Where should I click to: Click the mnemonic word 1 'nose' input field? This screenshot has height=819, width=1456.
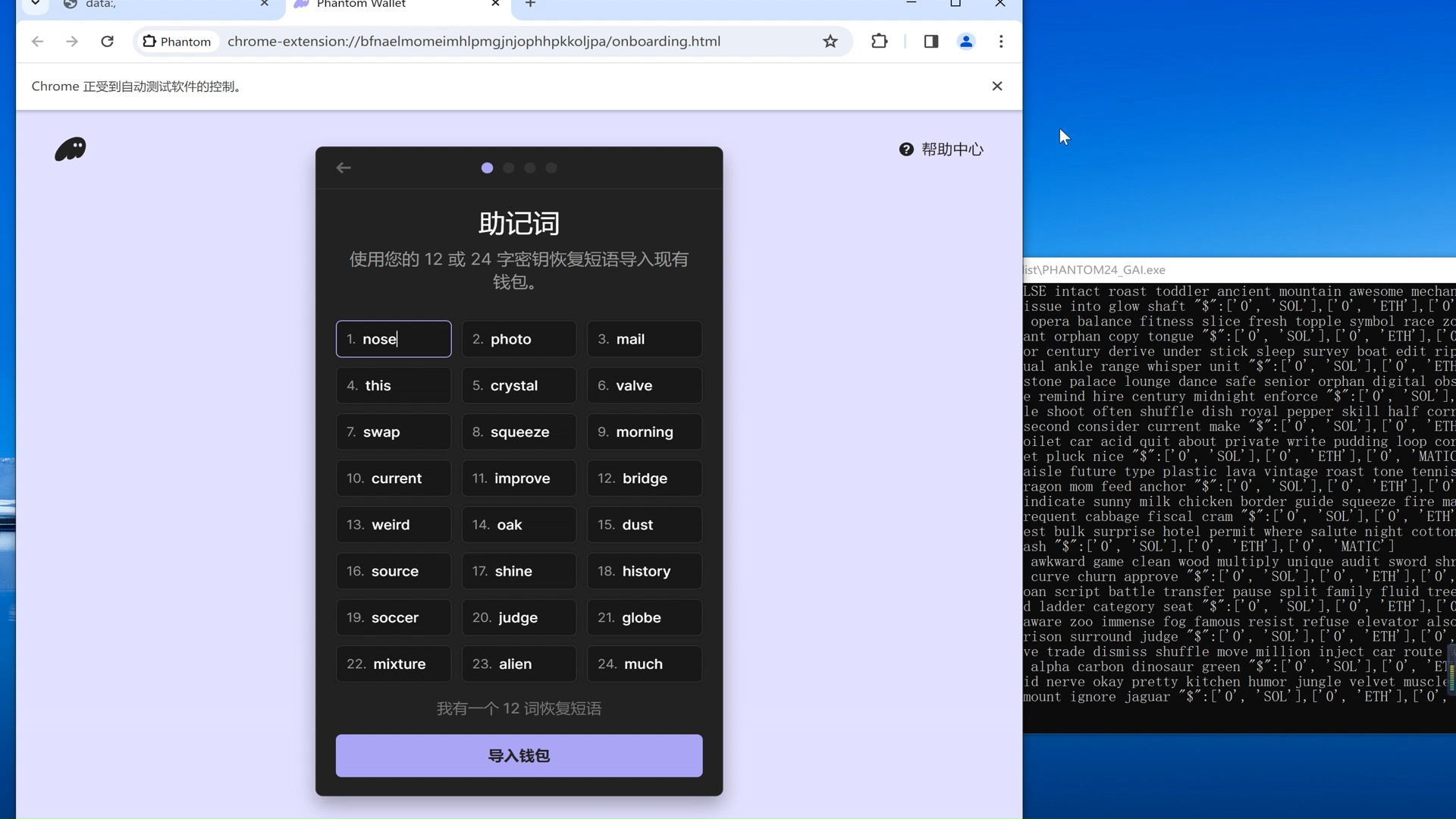coord(395,340)
